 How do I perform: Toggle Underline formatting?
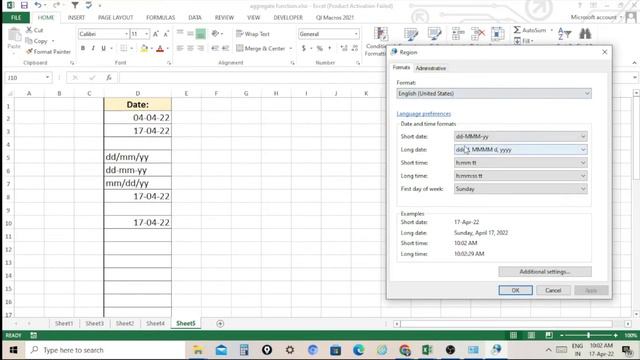point(103,48)
